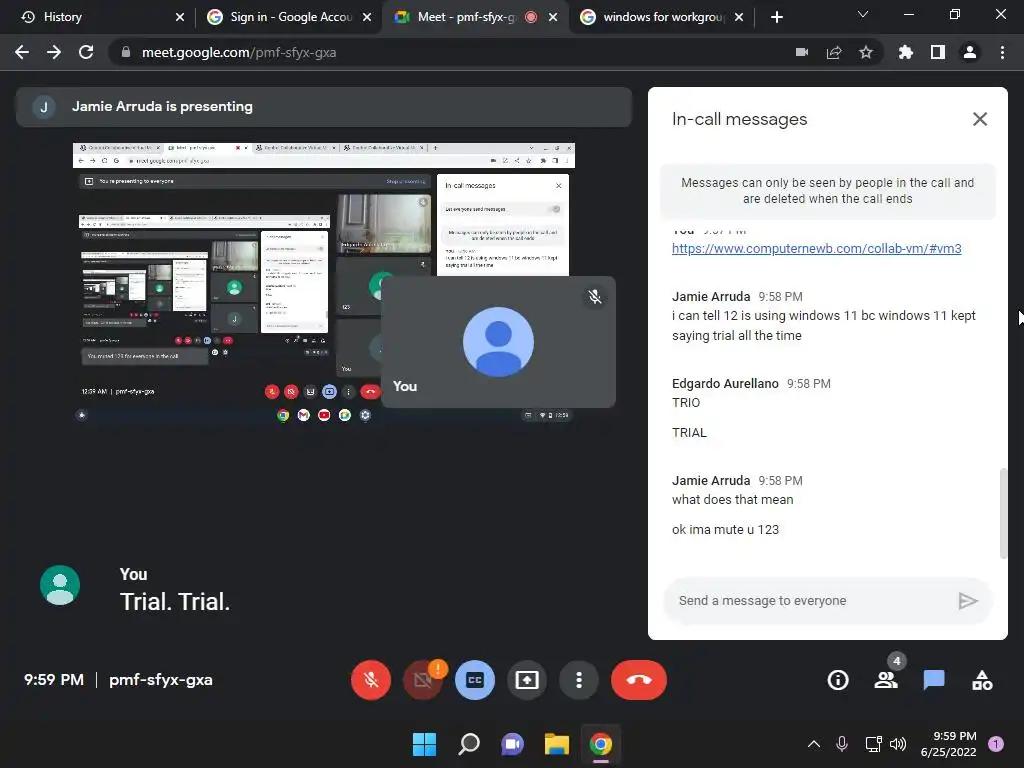Image resolution: width=1024 pixels, height=768 pixels.
Task: Click the meet.google.com address bar
Action: (451, 52)
